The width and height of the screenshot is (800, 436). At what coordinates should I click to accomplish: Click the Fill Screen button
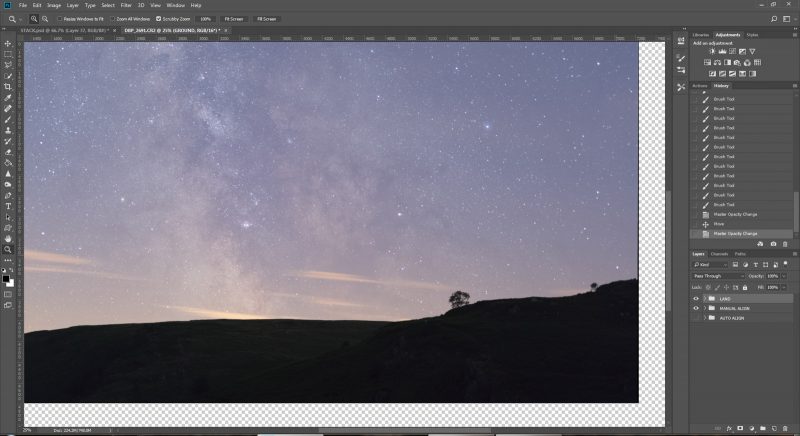266,19
